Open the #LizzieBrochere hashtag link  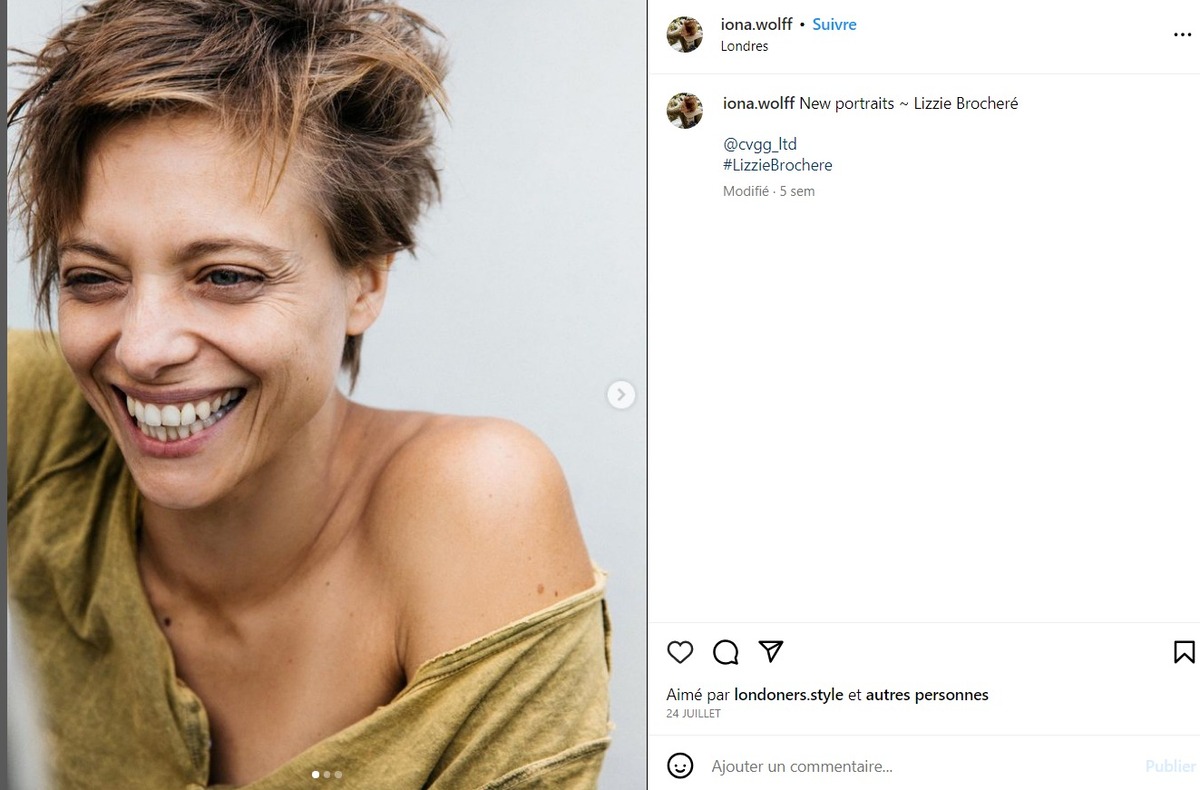coord(778,165)
